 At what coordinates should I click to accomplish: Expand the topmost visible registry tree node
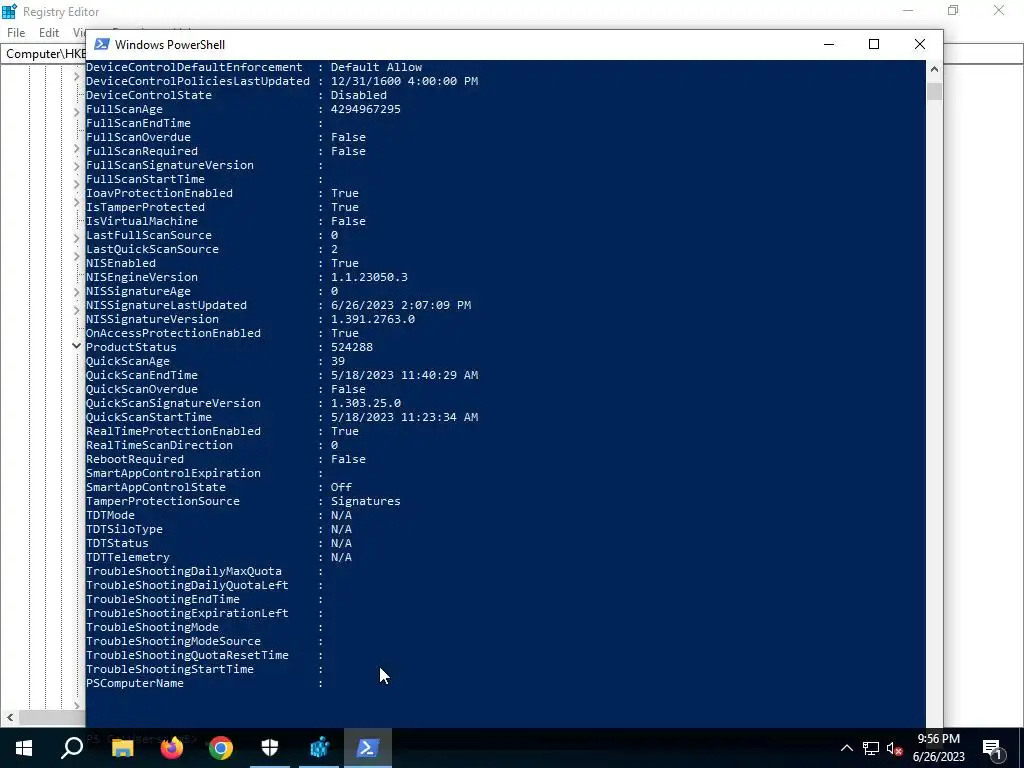coord(76,77)
